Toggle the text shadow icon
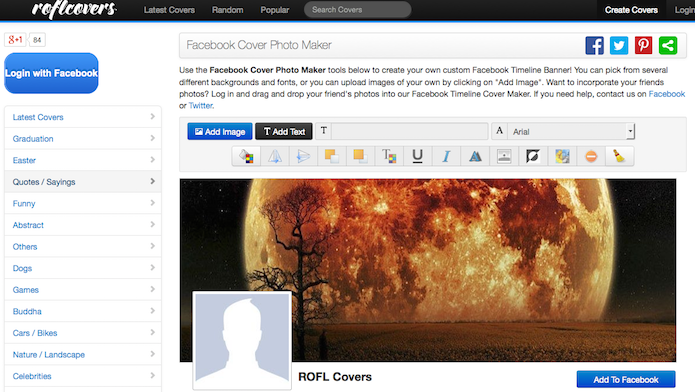 (x=475, y=156)
